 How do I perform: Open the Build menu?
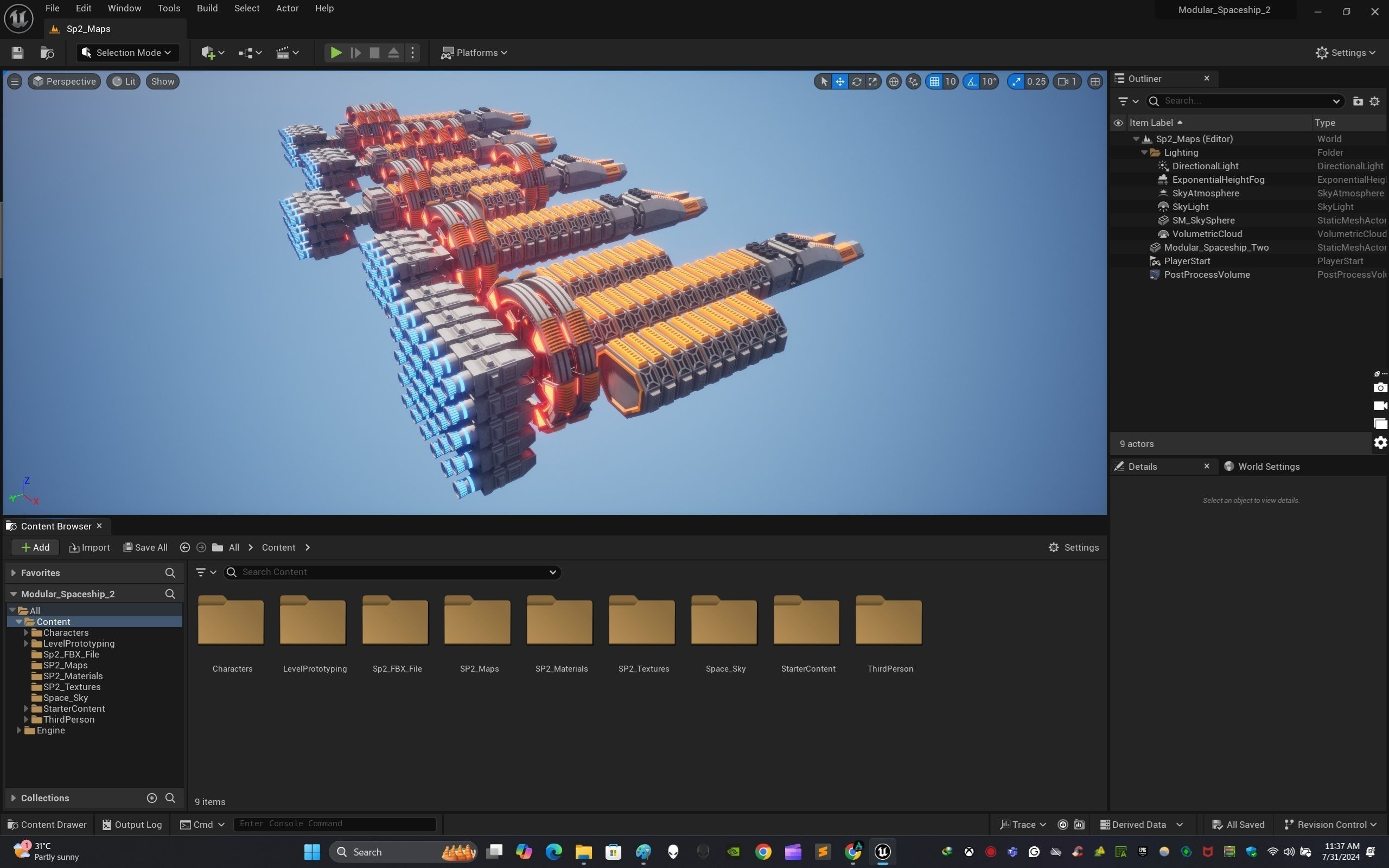click(207, 8)
